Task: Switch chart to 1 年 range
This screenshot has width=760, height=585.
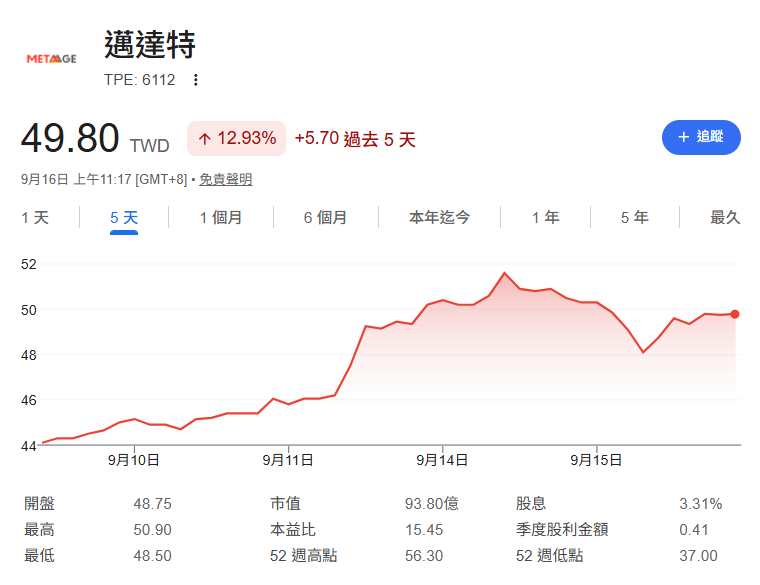Action: click(x=546, y=218)
